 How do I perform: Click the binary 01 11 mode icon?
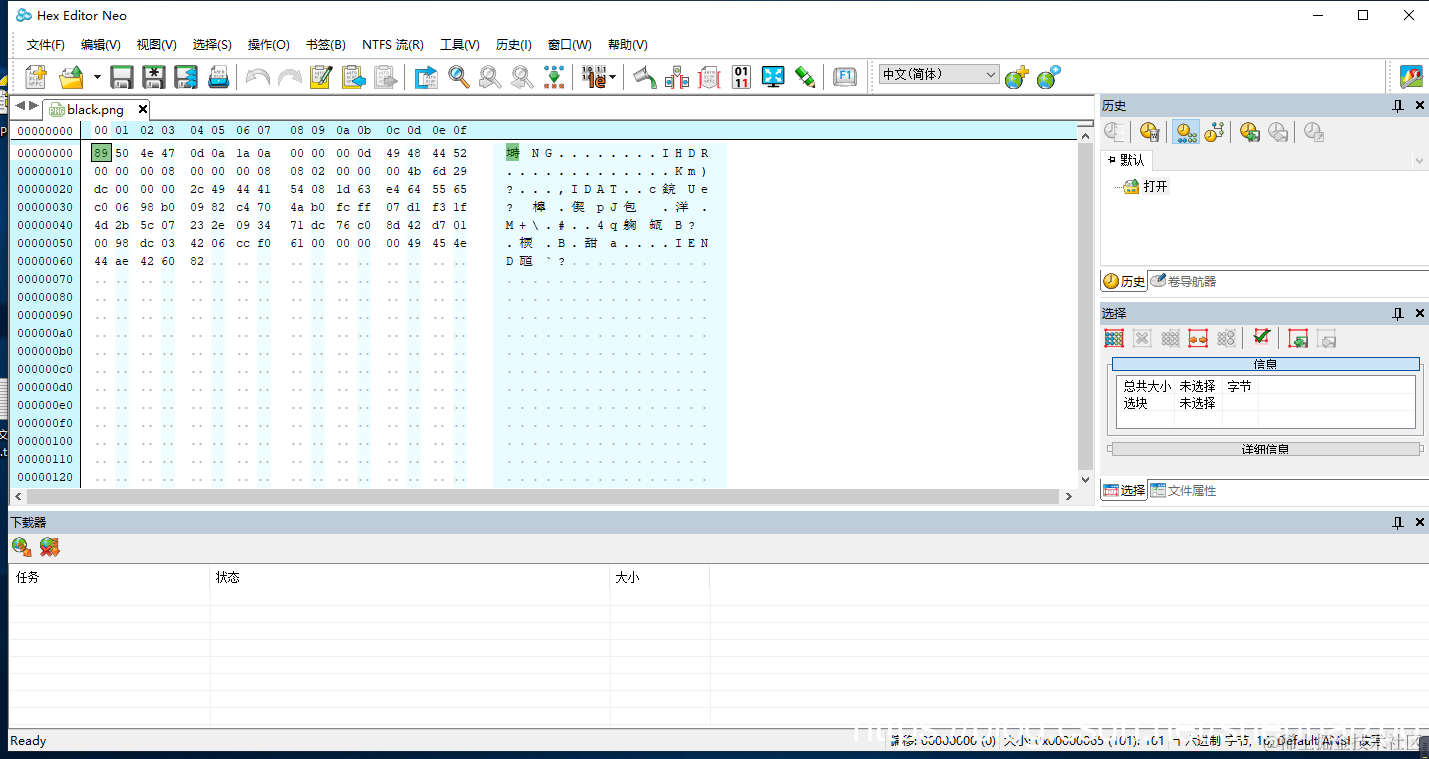pyautogui.click(x=741, y=77)
